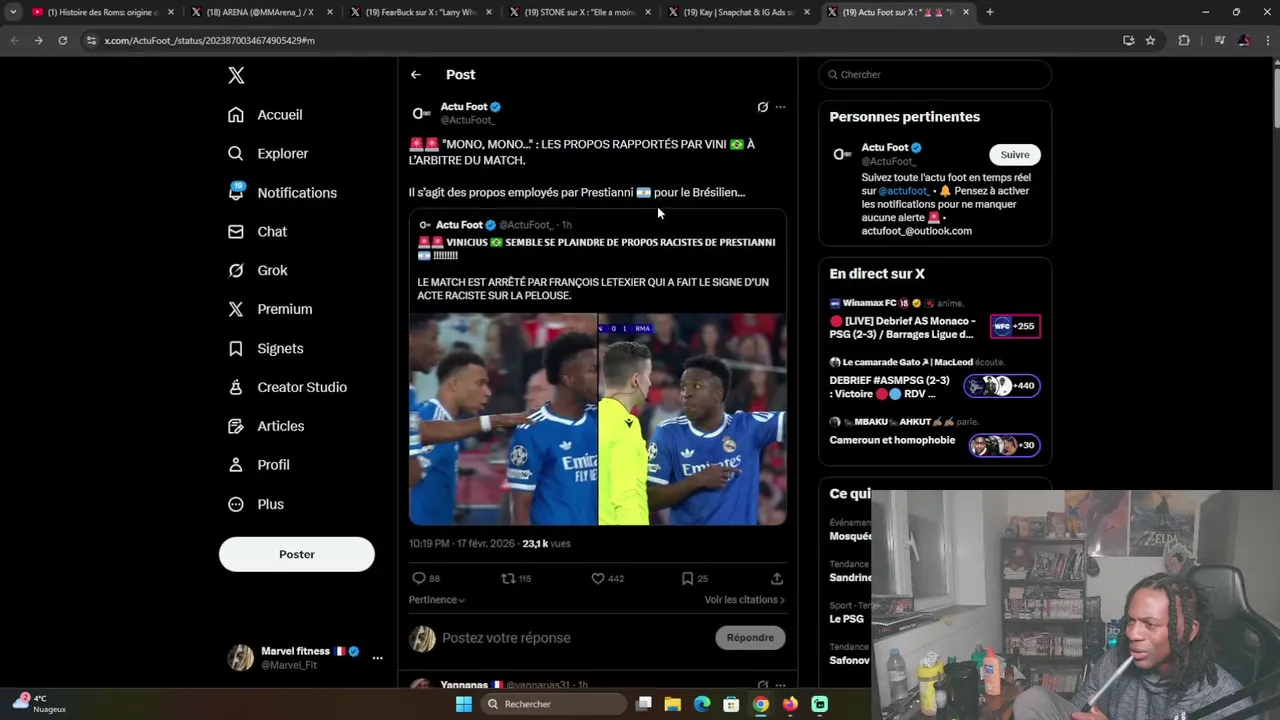The image size is (1280, 720).
Task: Open File Explorer from the taskbar
Action: pos(673,704)
